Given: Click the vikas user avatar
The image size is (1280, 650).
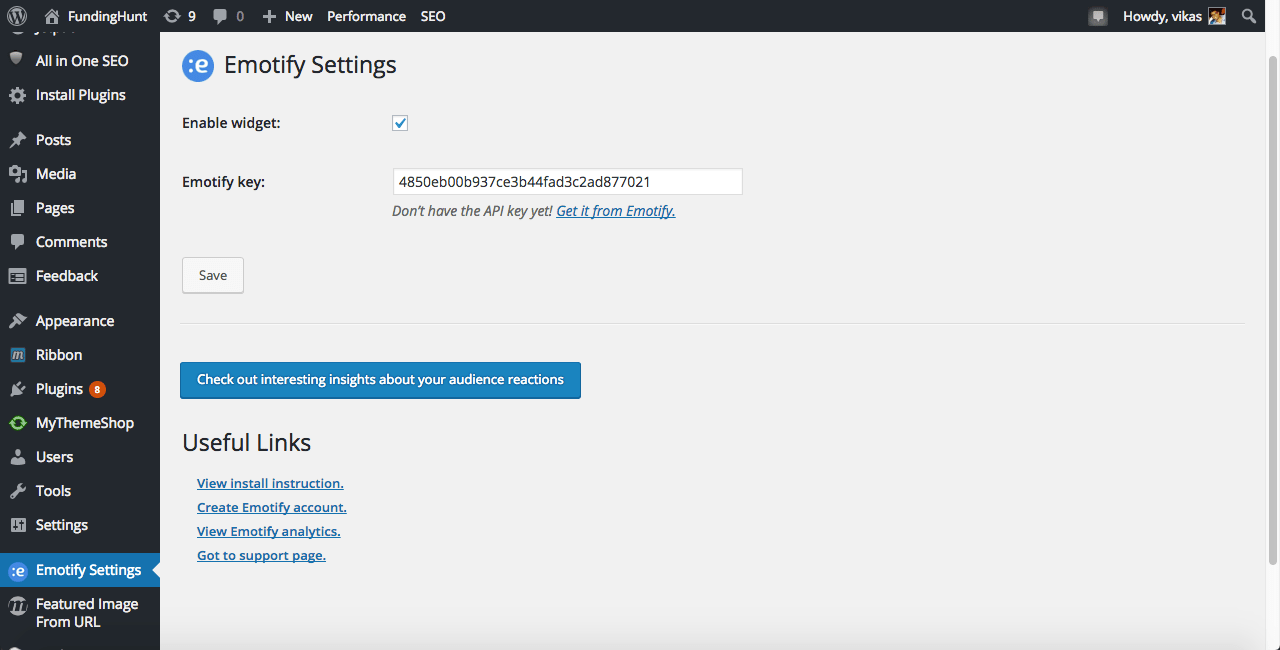Looking at the screenshot, I should 1217,16.
